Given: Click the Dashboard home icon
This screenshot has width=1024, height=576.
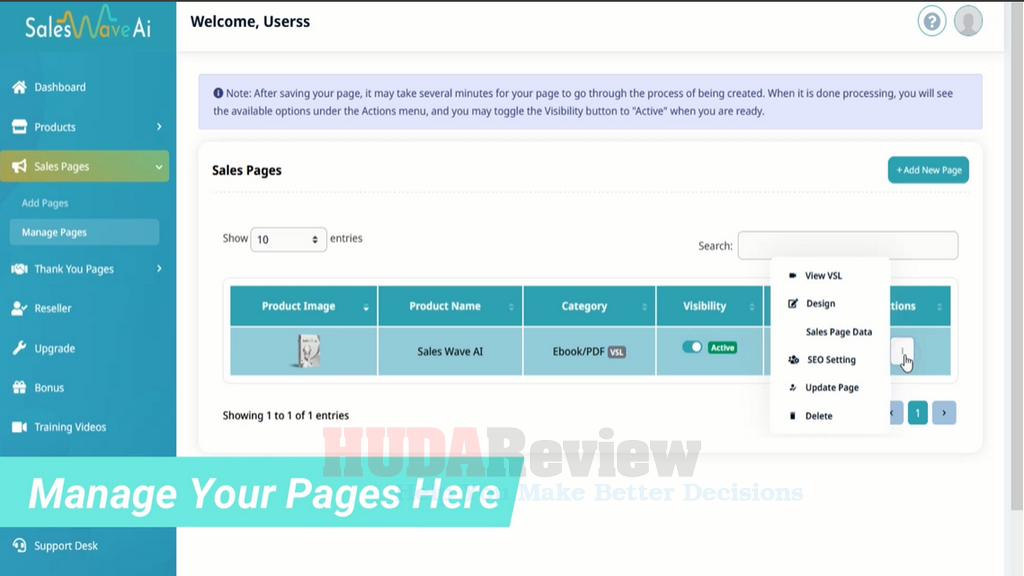Looking at the screenshot, I should click(20, 87).
